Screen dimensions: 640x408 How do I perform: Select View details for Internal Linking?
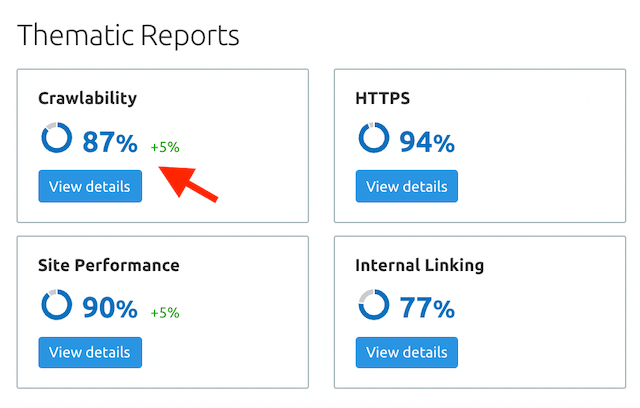(x=407, y=352)
